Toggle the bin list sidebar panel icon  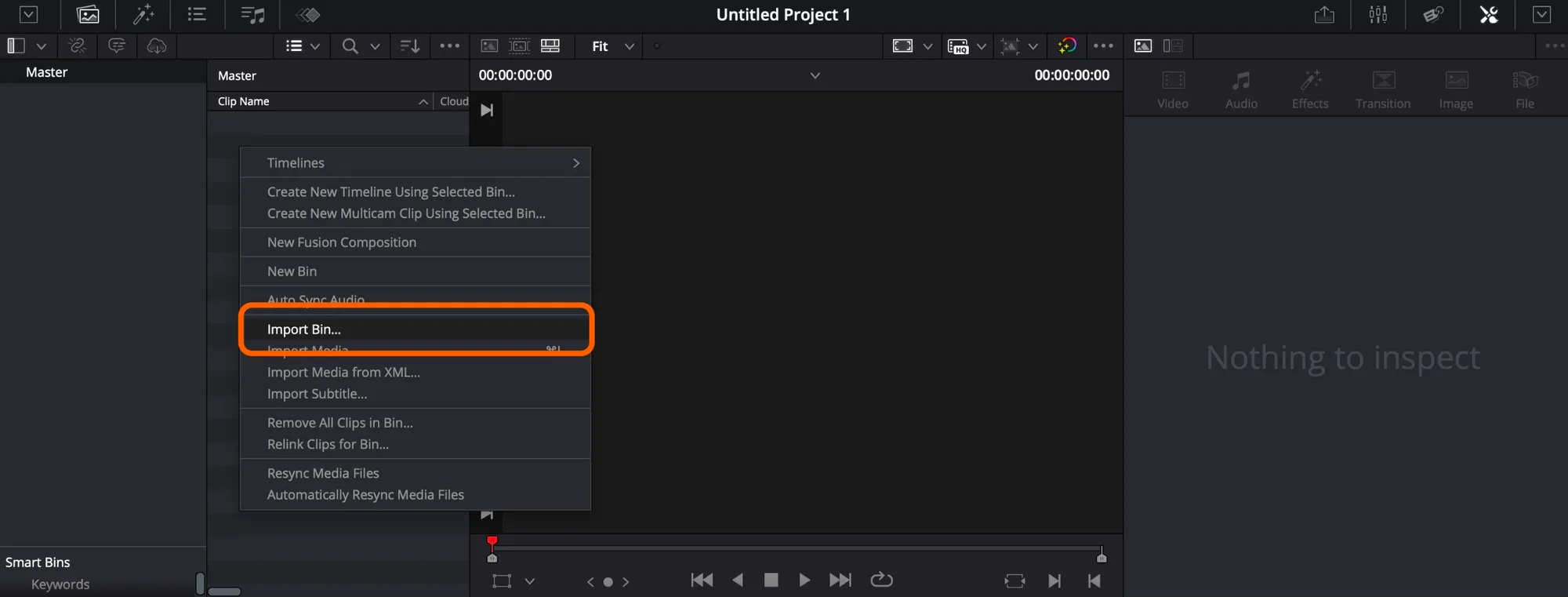click(x=16, y=46)
